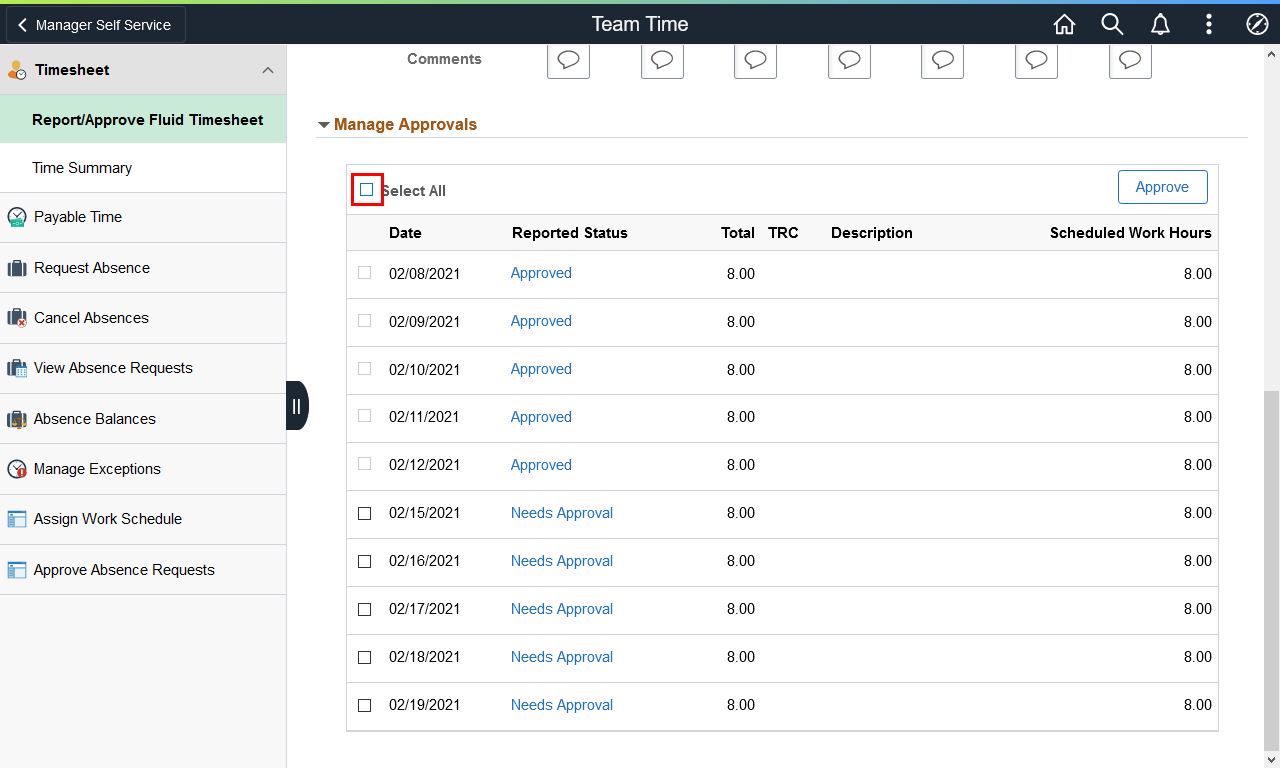
Task: Click the Approve button
Action: (1162, 187)
